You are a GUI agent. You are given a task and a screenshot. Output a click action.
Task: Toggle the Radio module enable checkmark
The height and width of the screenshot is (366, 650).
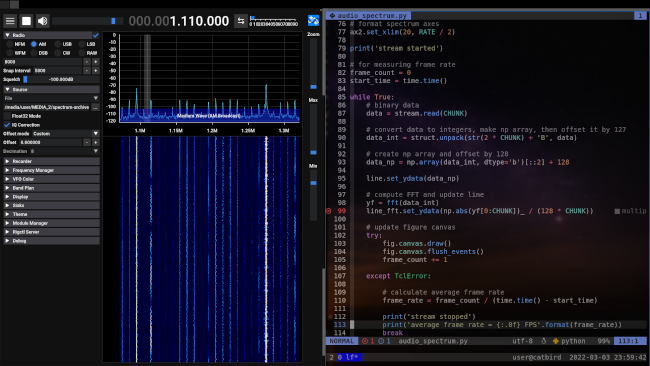(x=96, y=35)
